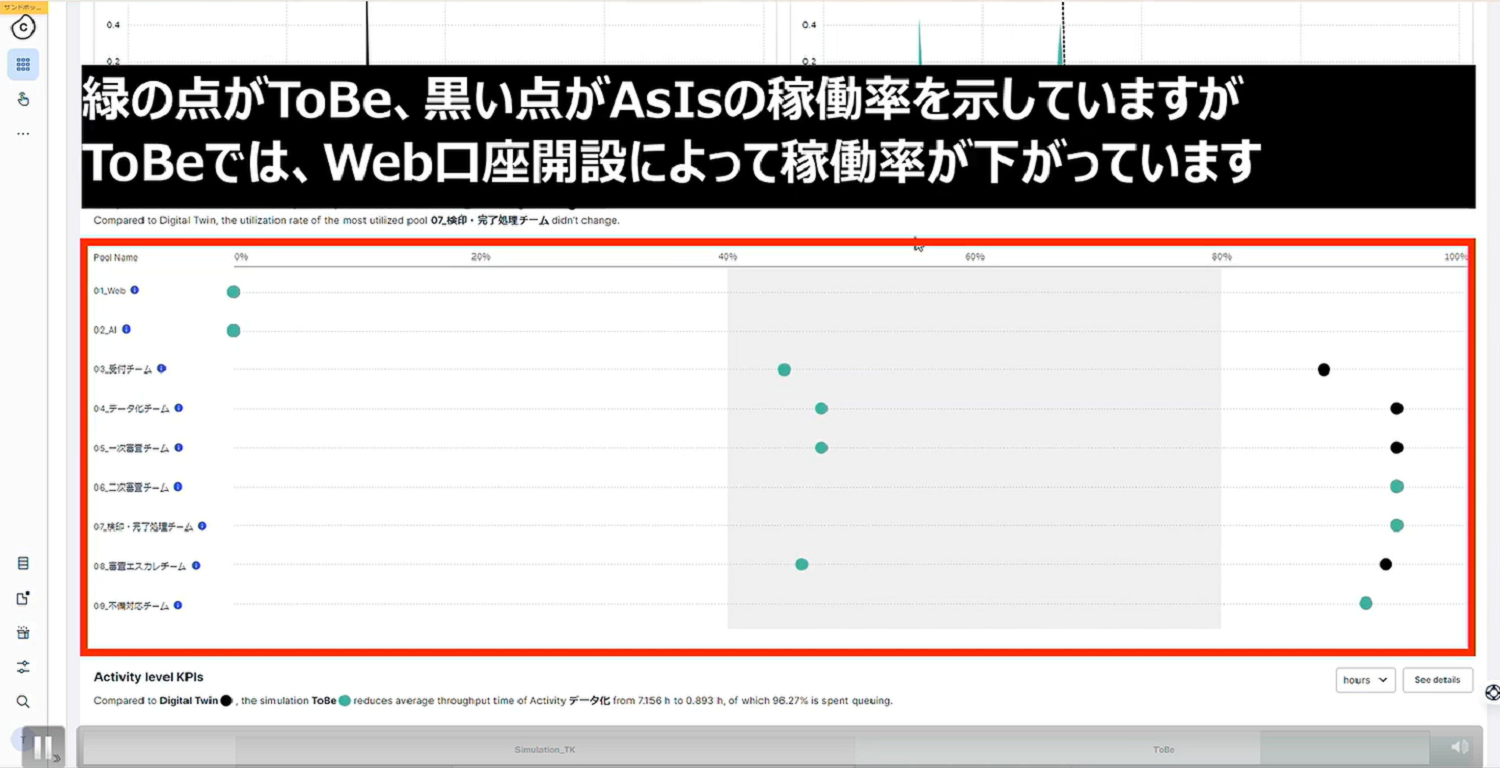The image size is (1500, 768).
Task: Click the Celonis logo icon
Action: [23, 28]
